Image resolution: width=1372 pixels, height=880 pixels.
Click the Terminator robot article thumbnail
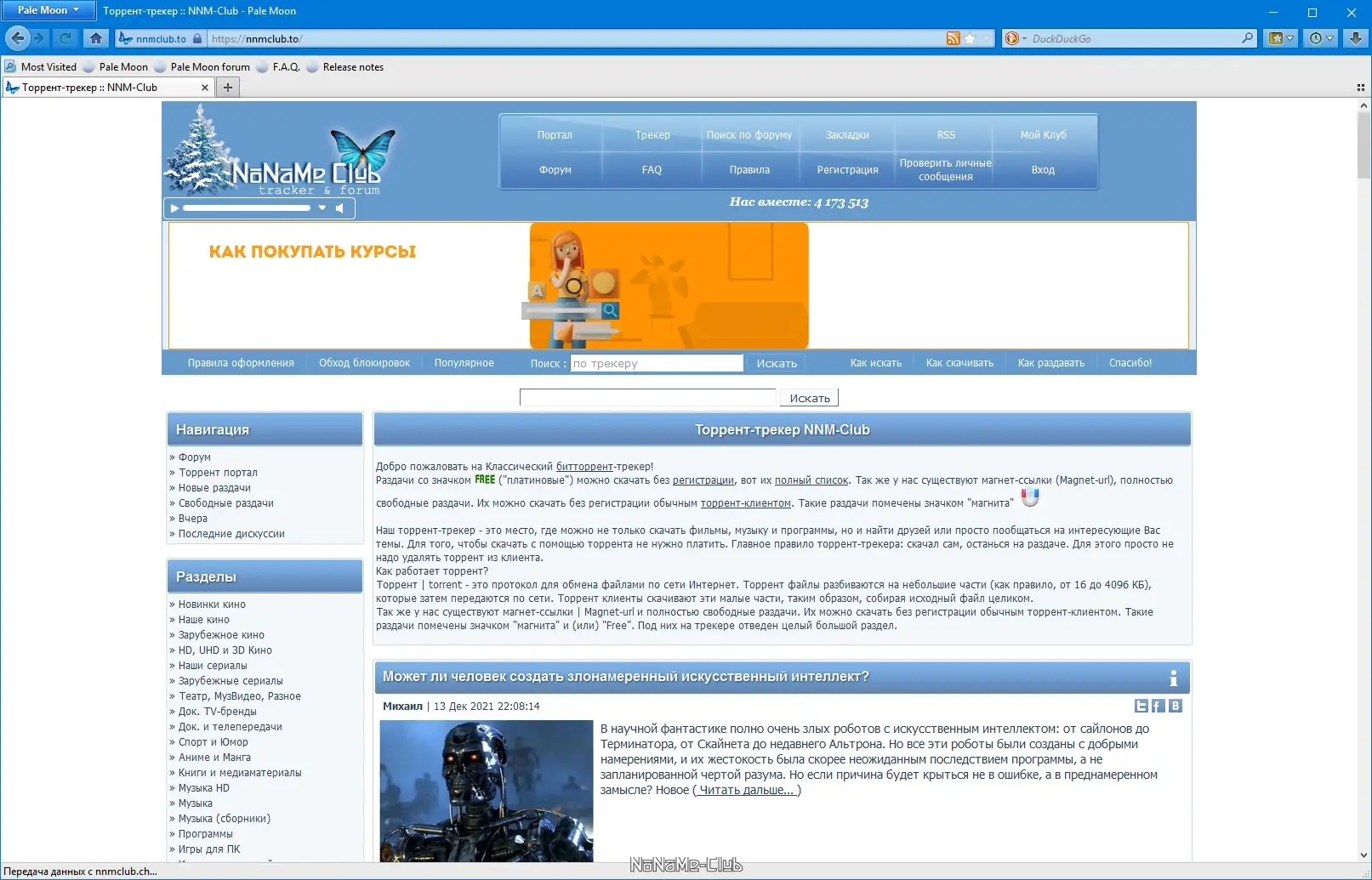[x=487, y=791]
